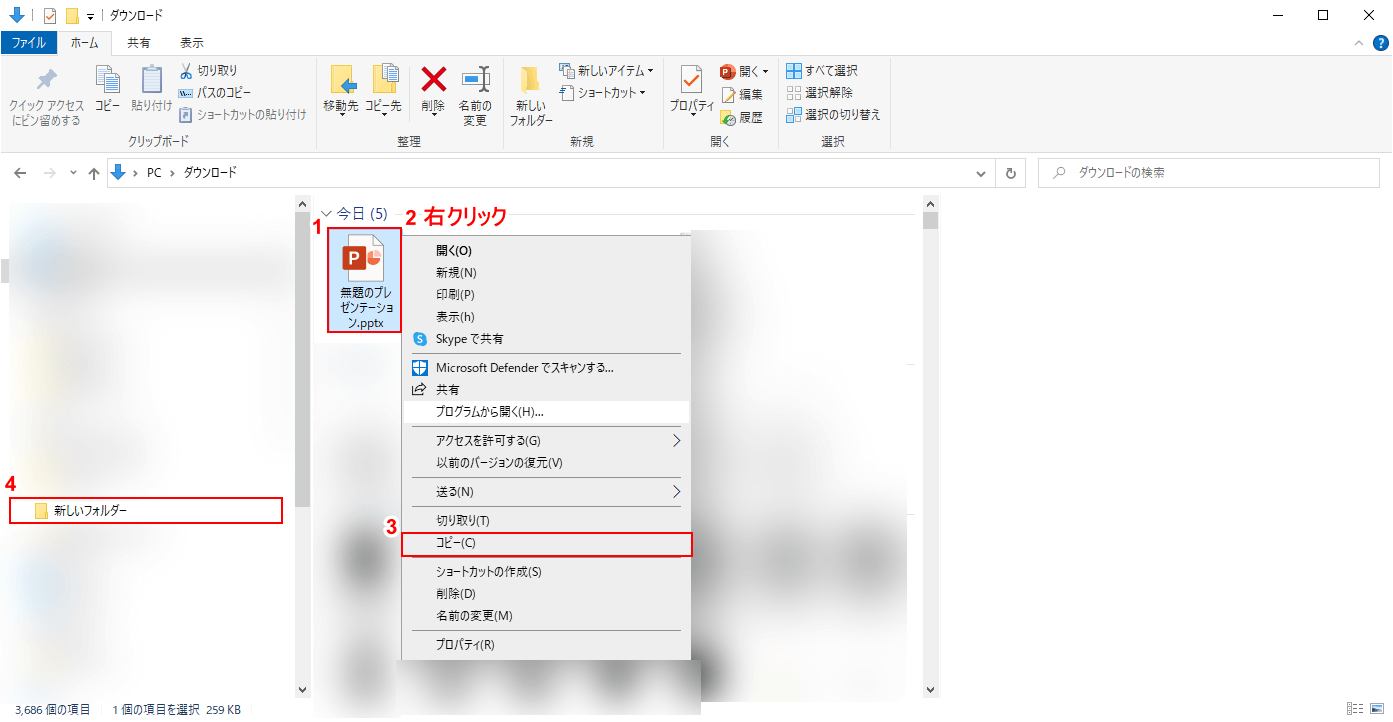The width and height of the screenshot is (1393, 722).
Task: Choose 開く(O) in the context menu
Action: click(x=546, y=250)
